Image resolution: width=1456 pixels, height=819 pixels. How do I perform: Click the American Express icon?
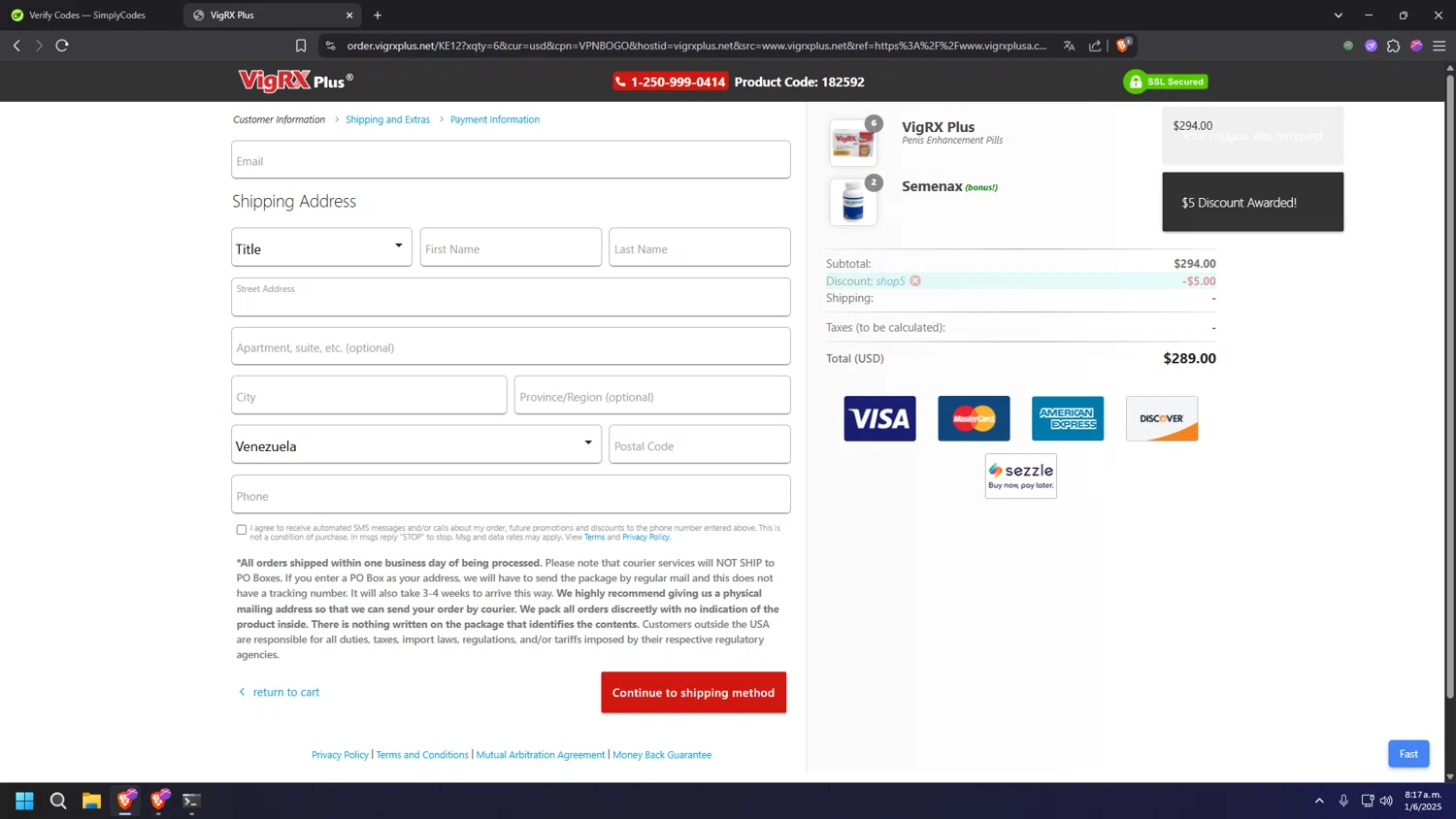click(x=1068, y=418)
